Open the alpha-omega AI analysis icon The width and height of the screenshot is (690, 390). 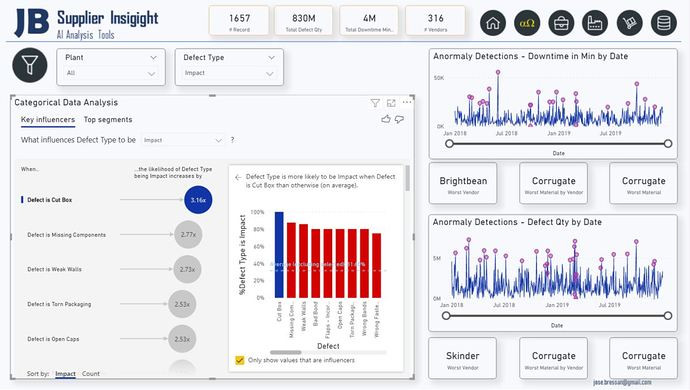pos(527,23)
